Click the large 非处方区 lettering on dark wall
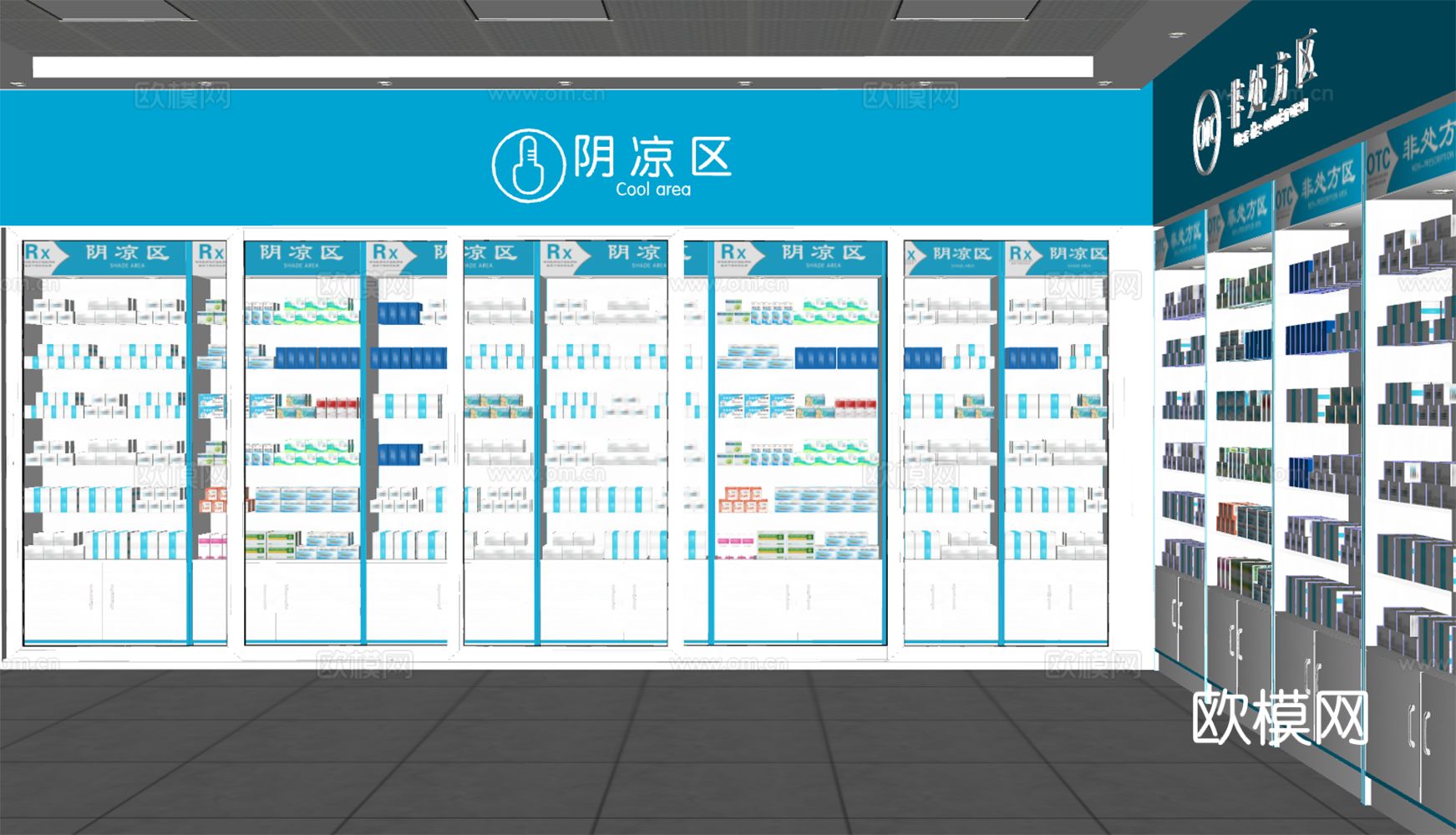 point(1272,80)
